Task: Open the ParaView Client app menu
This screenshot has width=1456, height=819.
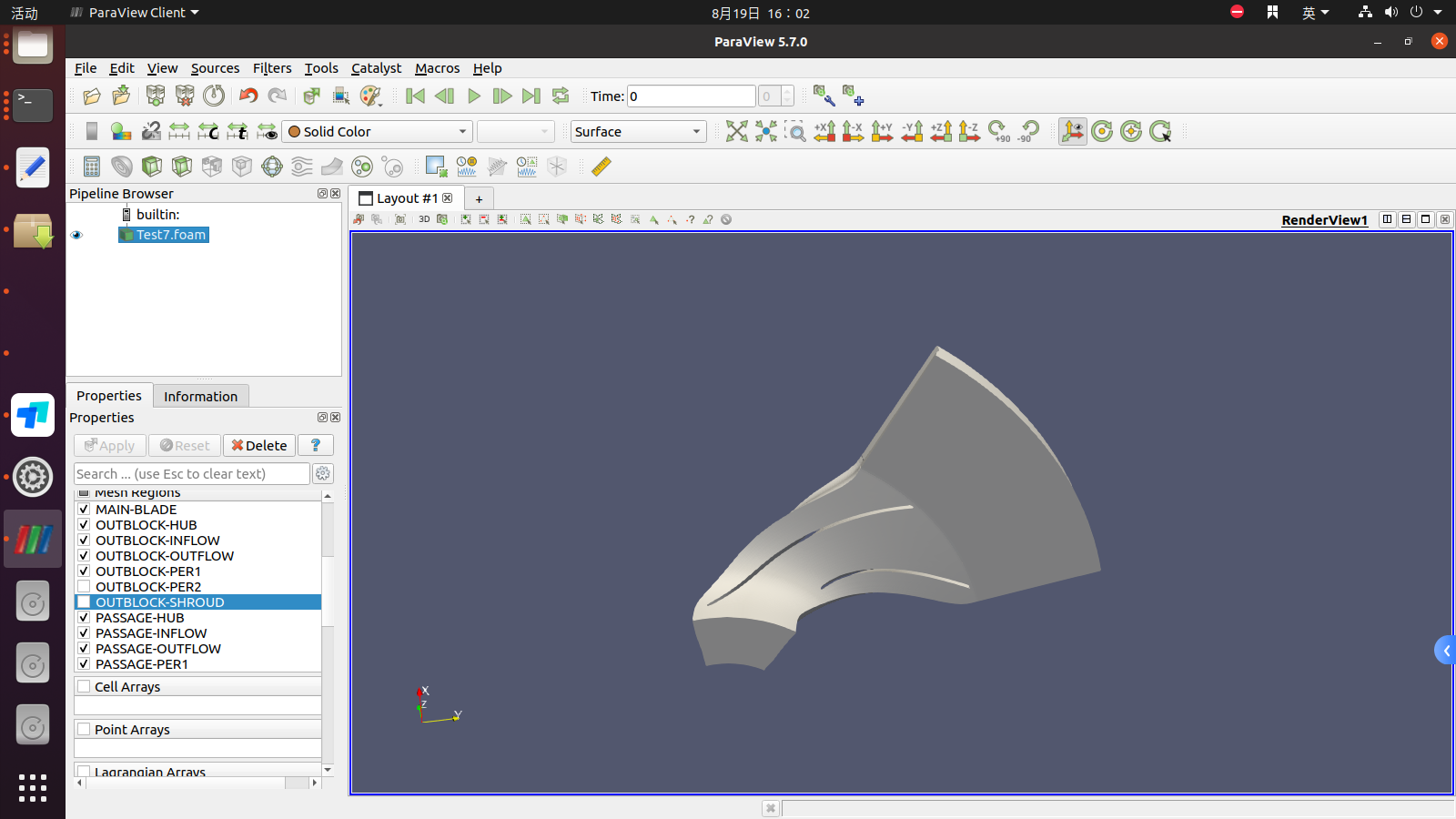Action: click(x=135, y=13)
